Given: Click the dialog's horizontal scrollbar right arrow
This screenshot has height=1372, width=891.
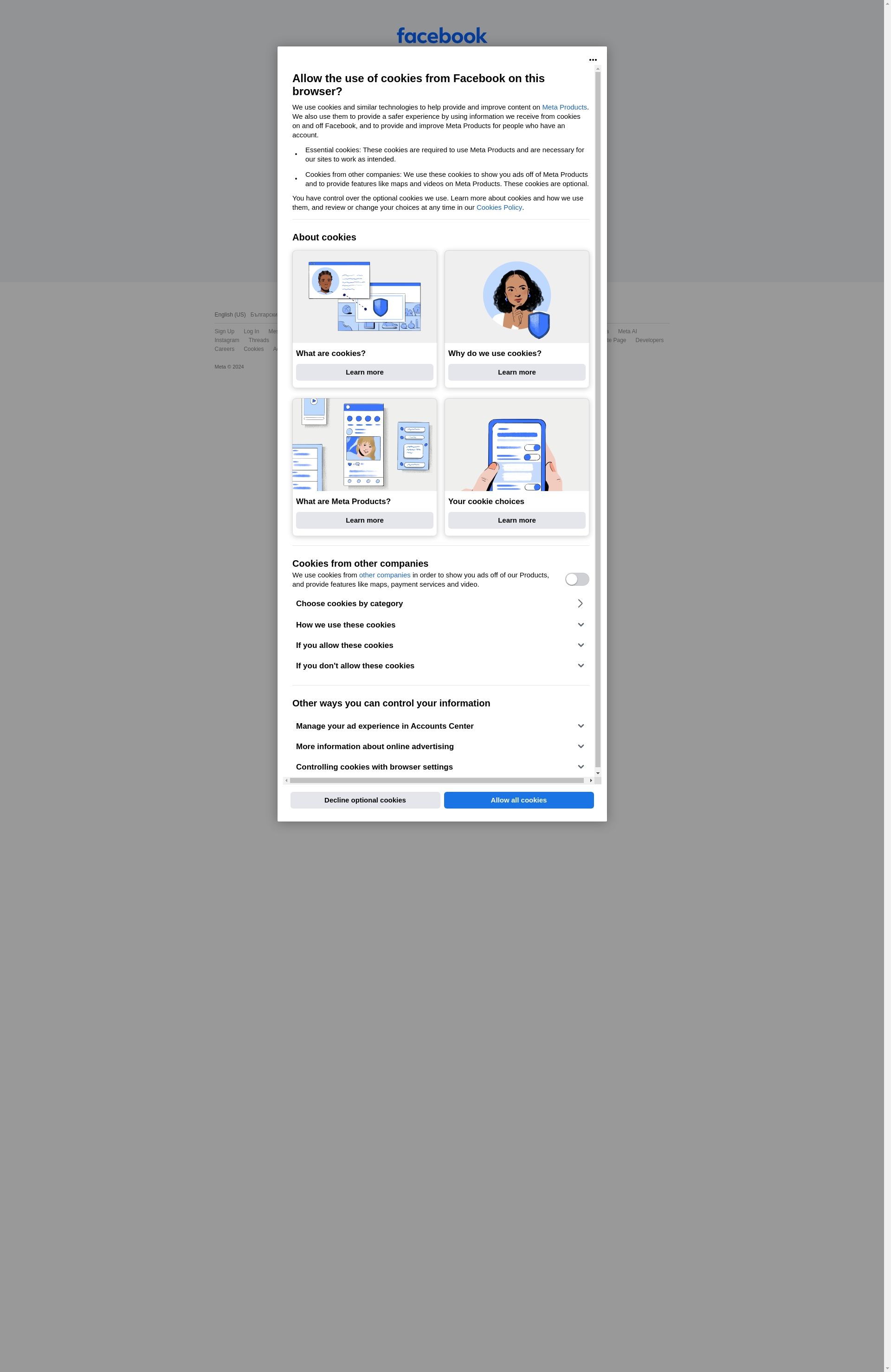Looking at the screenshot, I should 591,781.
